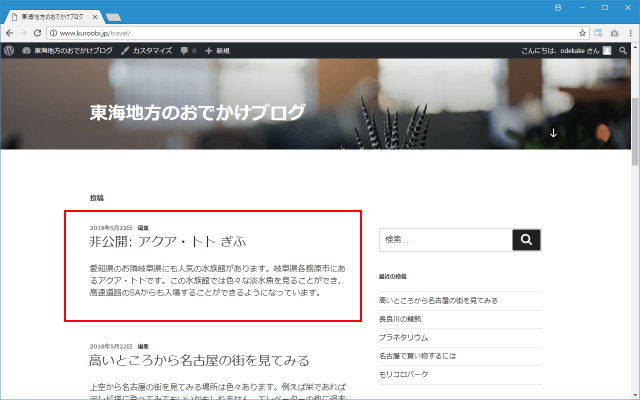This screenshot has height=400, width=640.
Task: Click the black search submit button
Action: (x=526, y=240)
